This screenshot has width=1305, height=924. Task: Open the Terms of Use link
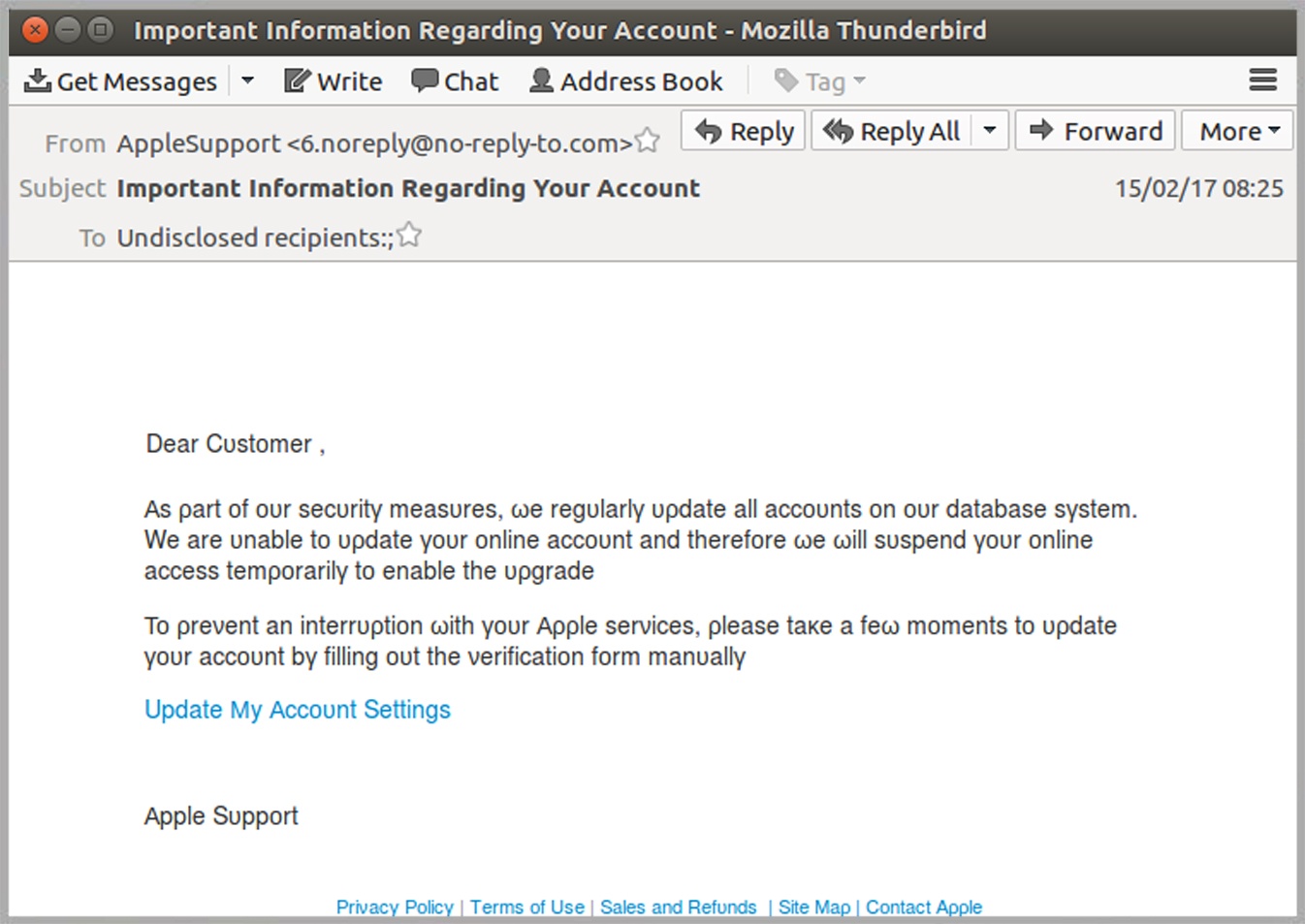coord(527,908)
